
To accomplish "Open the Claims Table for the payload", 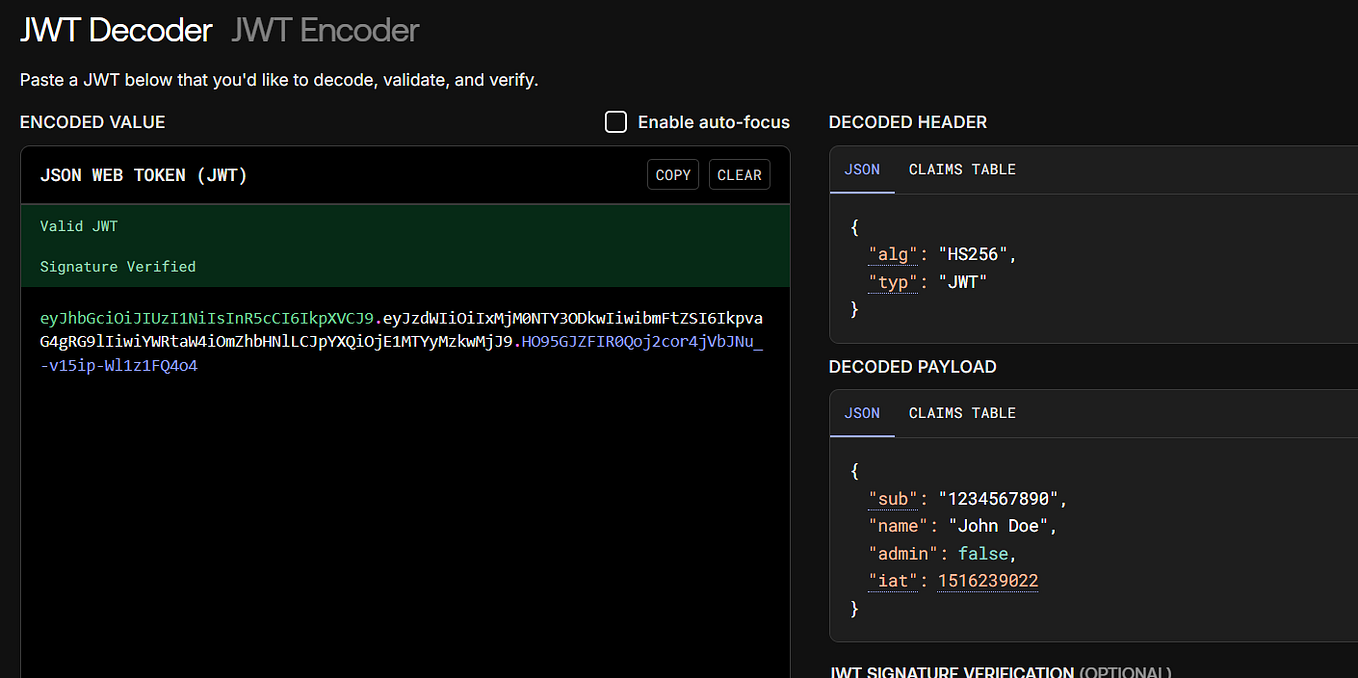I will (x=962, y=413).
